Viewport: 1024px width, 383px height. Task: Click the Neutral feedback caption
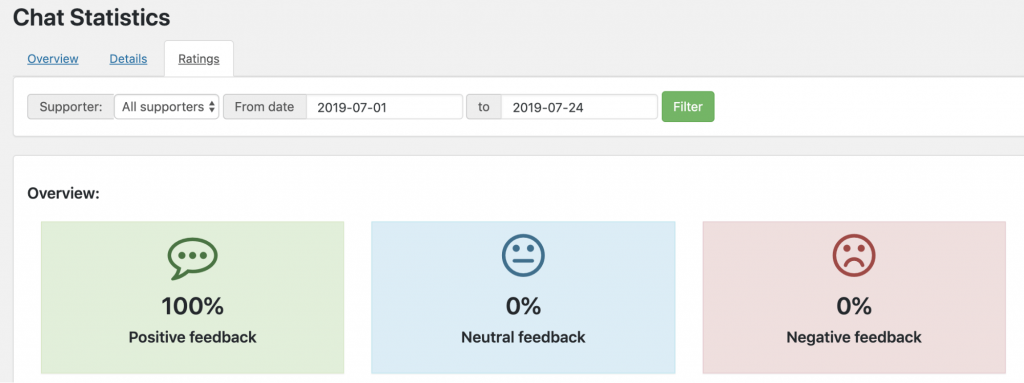[523, 337]
